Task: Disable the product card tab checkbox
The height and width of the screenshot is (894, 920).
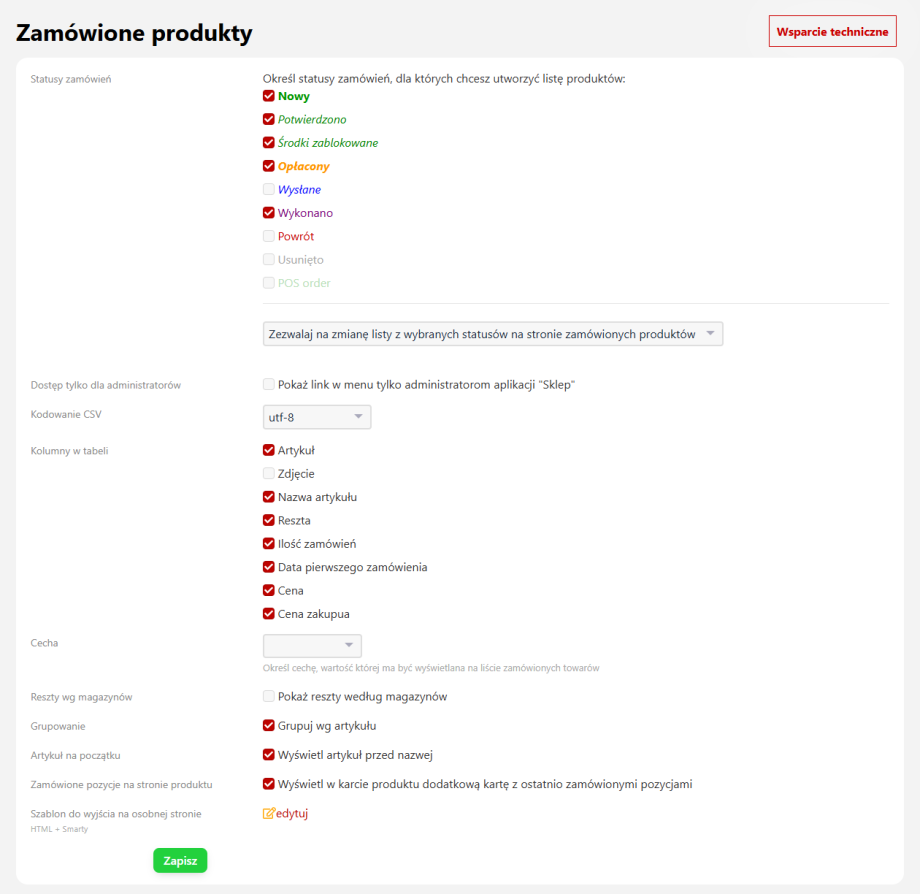Action: (x=268, y=785)
